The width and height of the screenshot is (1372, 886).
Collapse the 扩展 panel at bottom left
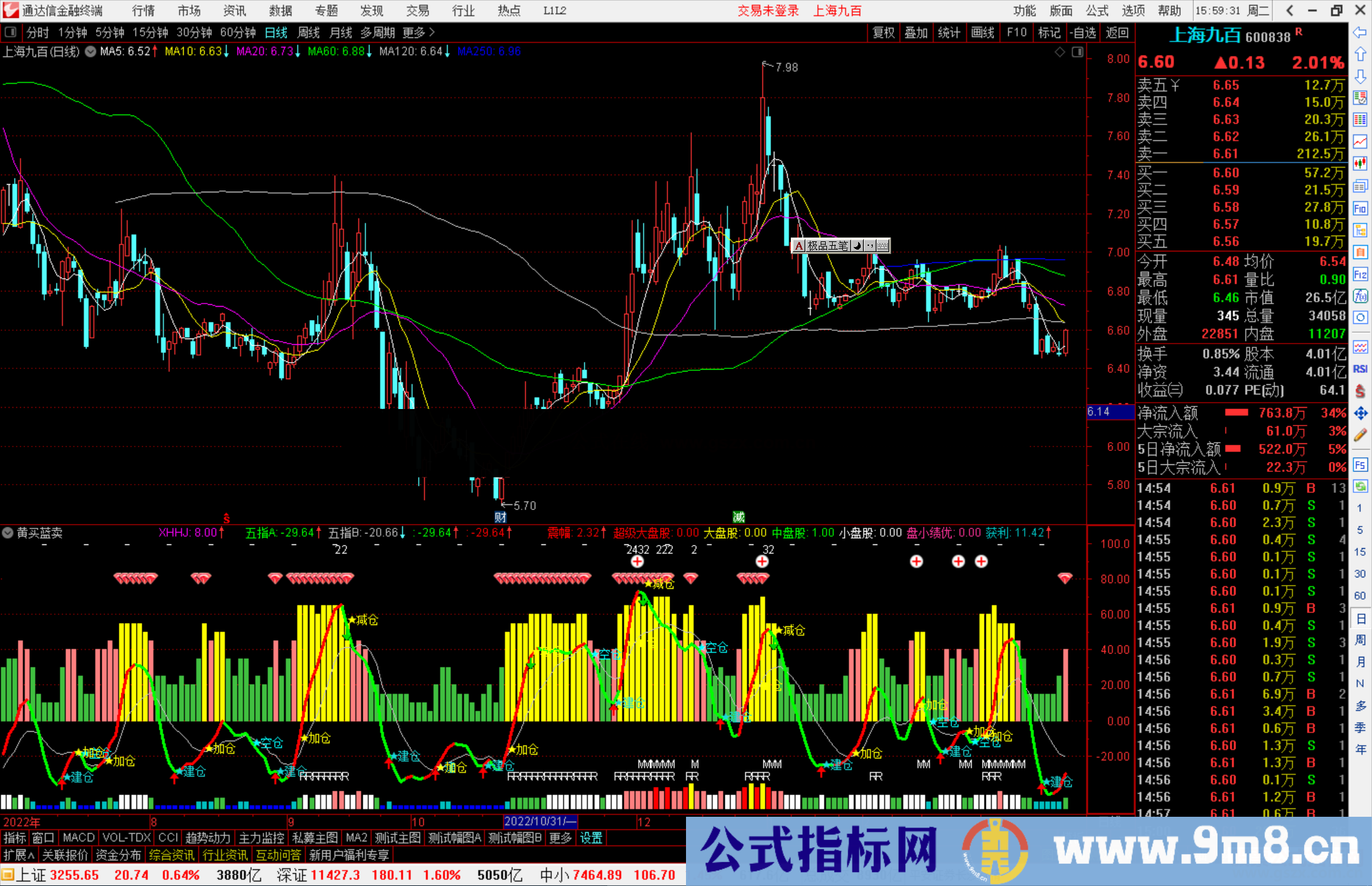17,855
